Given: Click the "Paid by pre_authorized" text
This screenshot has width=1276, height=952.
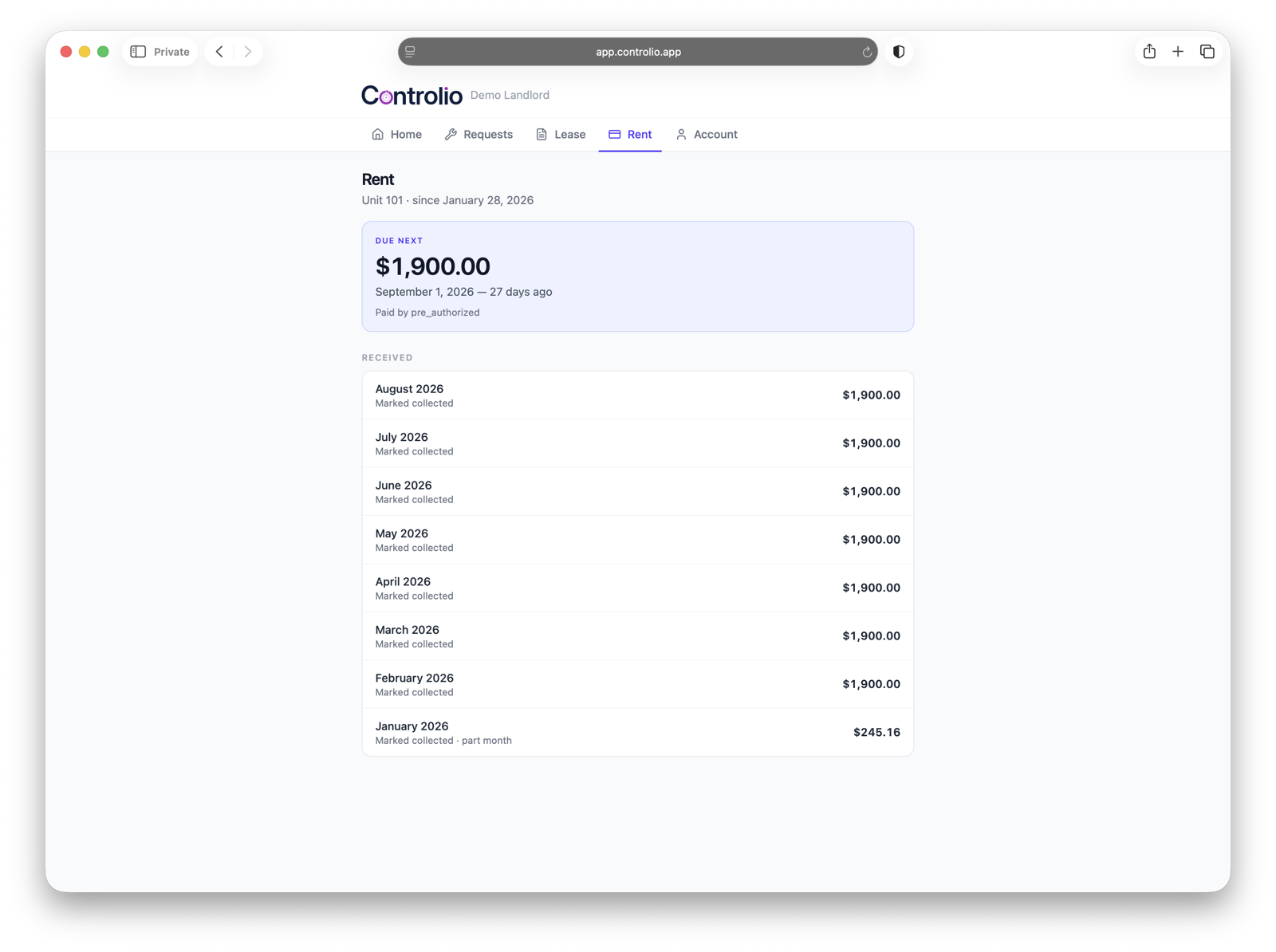Looking at the screenshot, I should click(427, 313).
